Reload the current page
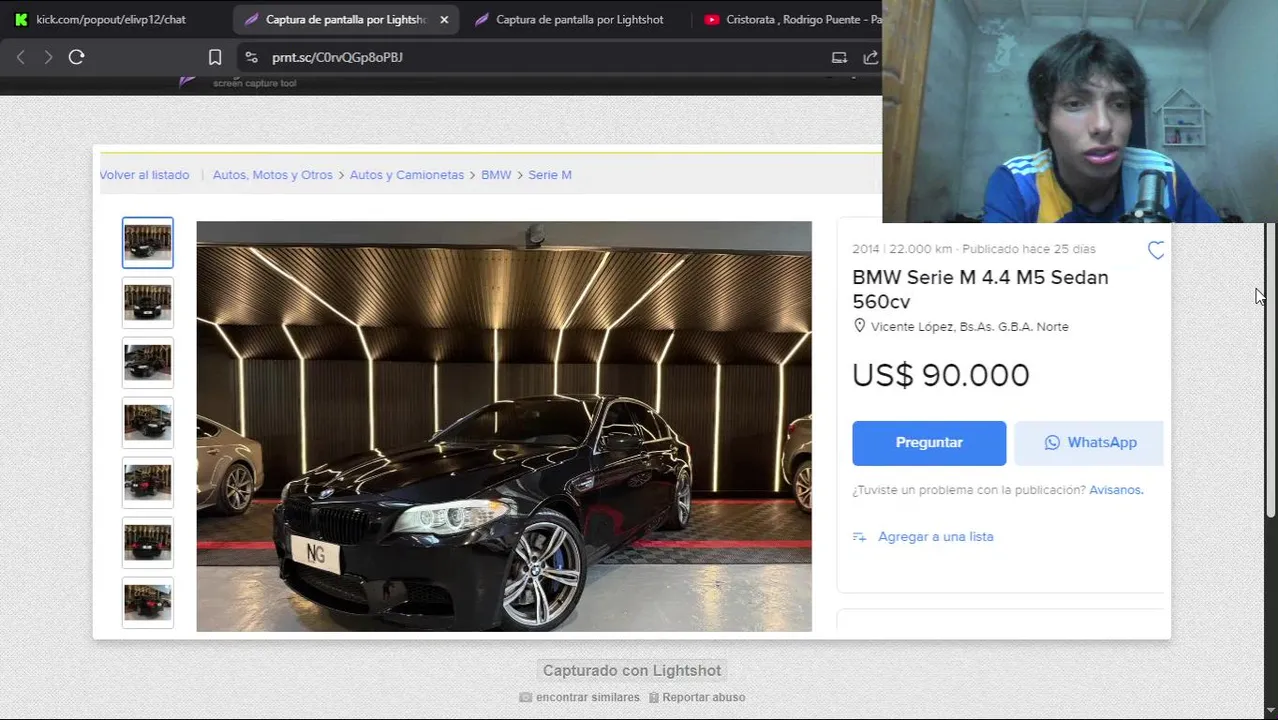 pos(76,57)
